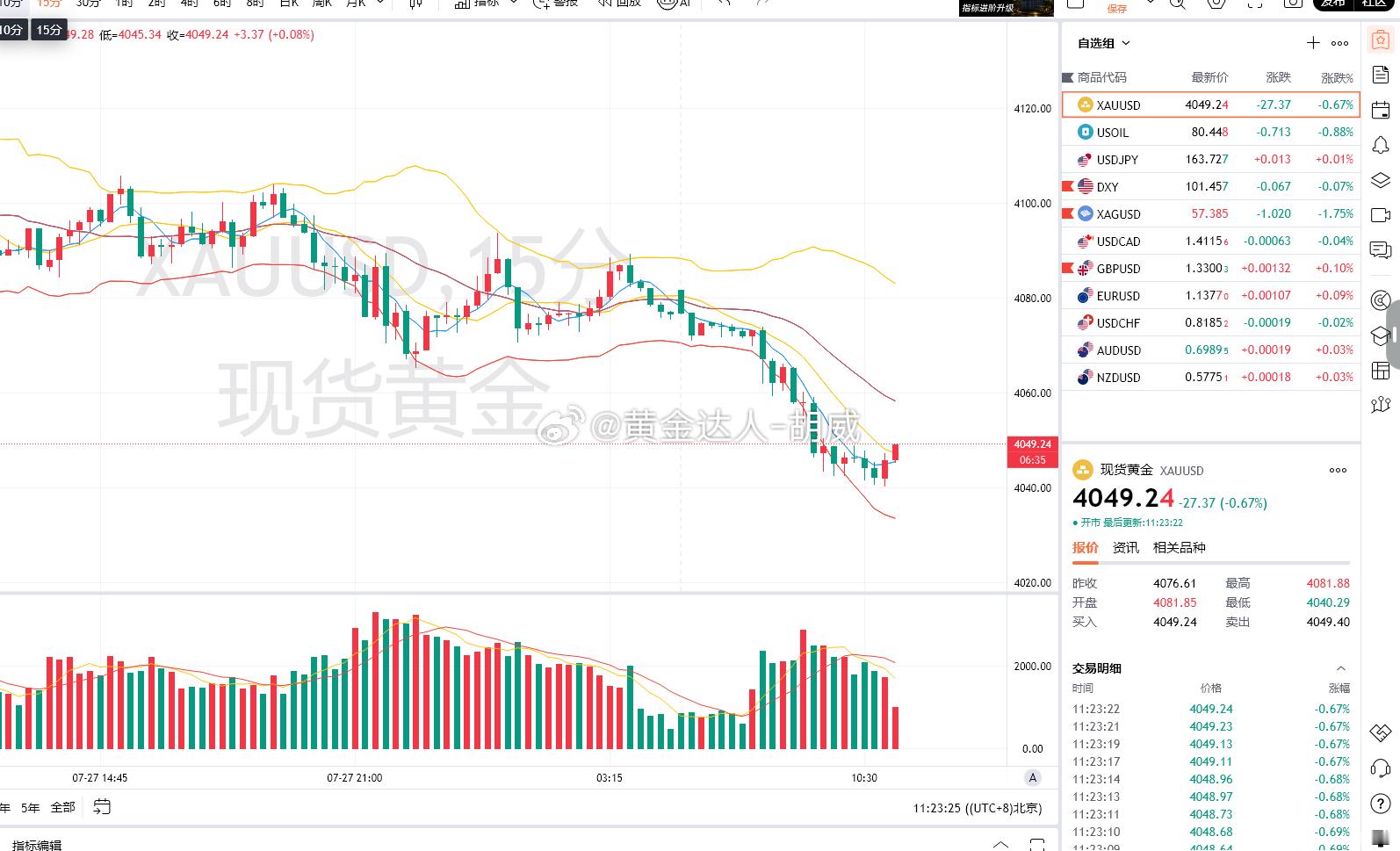Open the news document icon in sidebar
Viewport: 1400px width, 851px height.
[1381, 75]
